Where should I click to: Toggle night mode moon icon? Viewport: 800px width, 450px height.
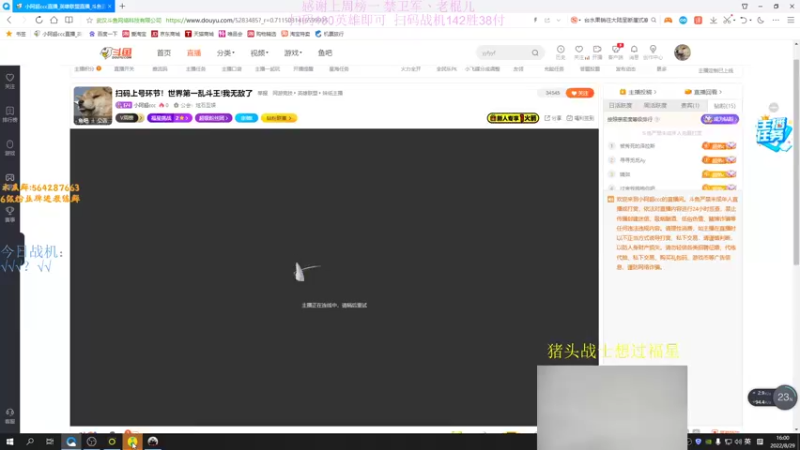click(761, 20)
